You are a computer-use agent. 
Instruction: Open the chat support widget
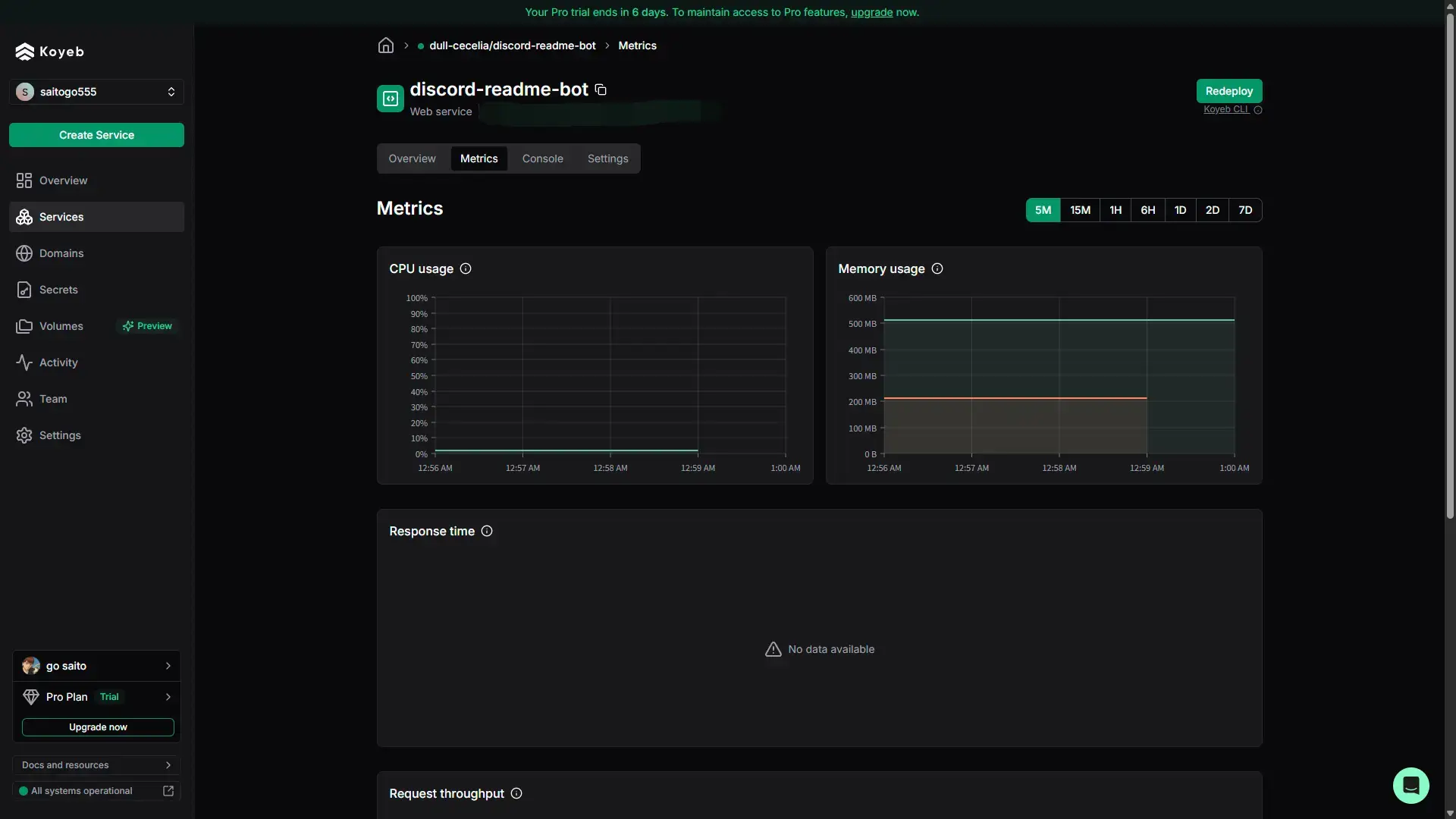pos(1410,785)
